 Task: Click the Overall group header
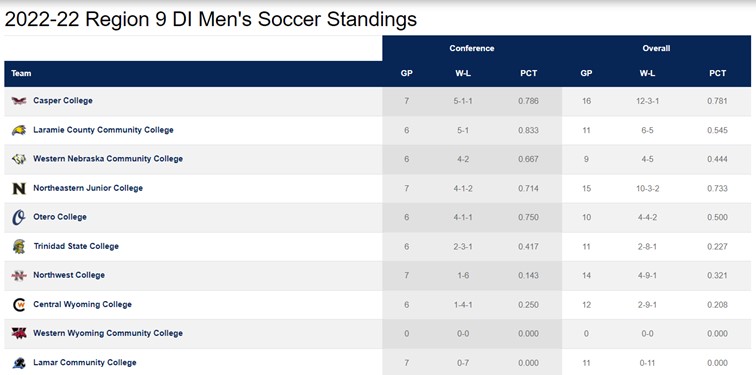[656, 48]
